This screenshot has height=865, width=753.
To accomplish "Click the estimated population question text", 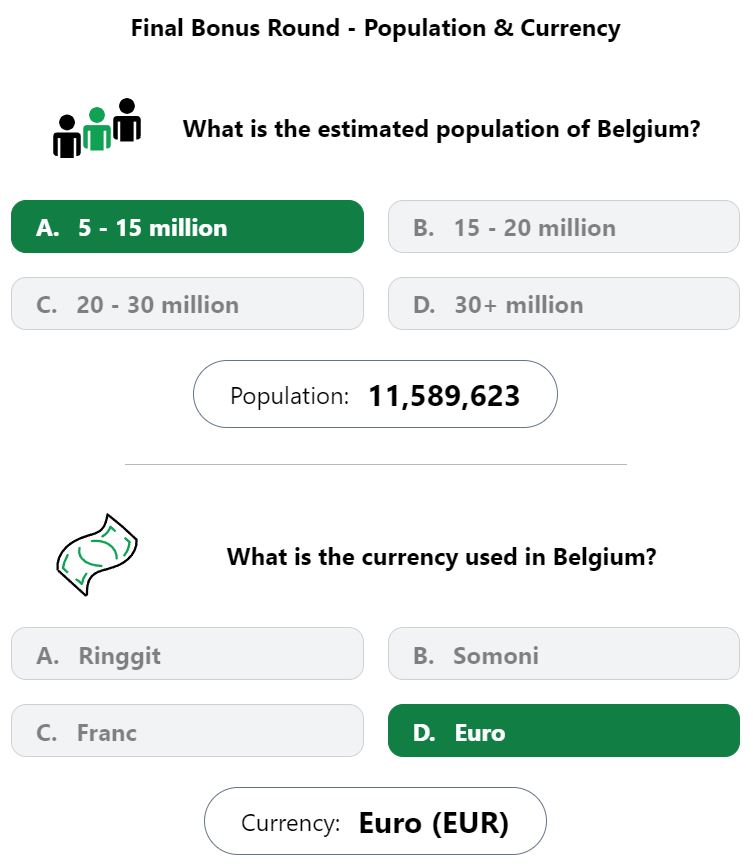I will (x=442, y=129).
